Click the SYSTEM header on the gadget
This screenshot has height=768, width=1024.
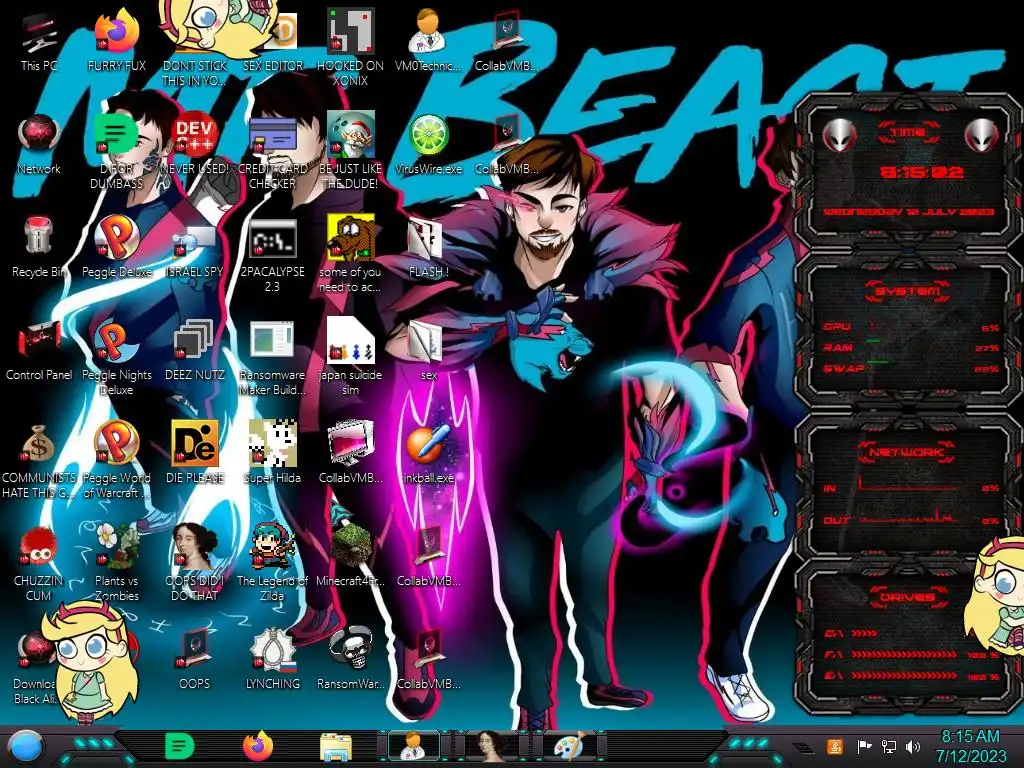(908, 291)
